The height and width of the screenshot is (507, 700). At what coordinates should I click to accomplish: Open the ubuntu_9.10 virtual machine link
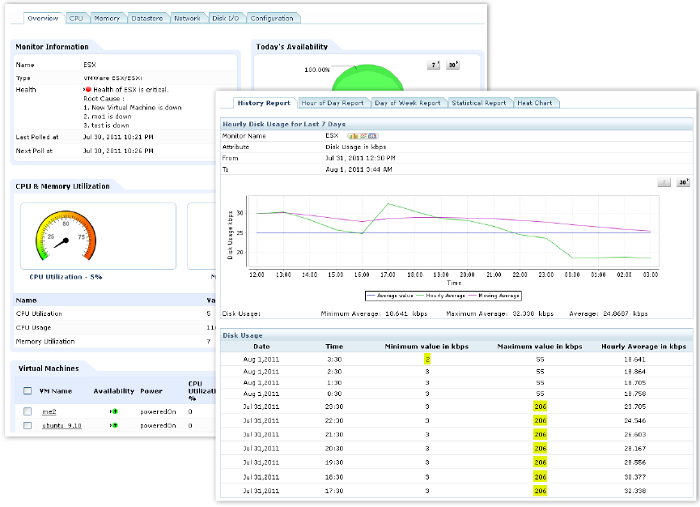pyautogui.click(x=60, y=426)
